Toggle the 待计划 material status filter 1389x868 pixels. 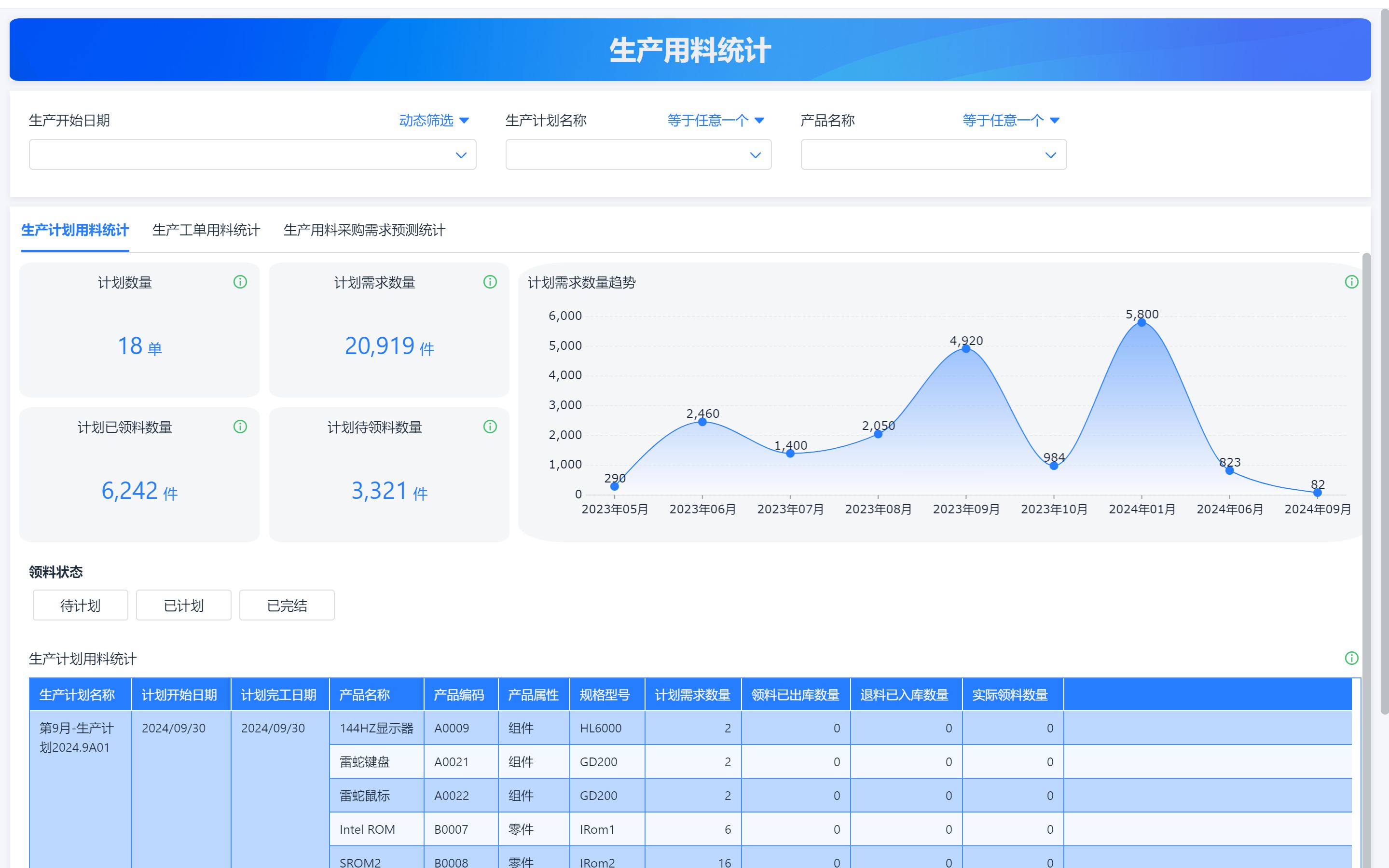pos(80,605)
